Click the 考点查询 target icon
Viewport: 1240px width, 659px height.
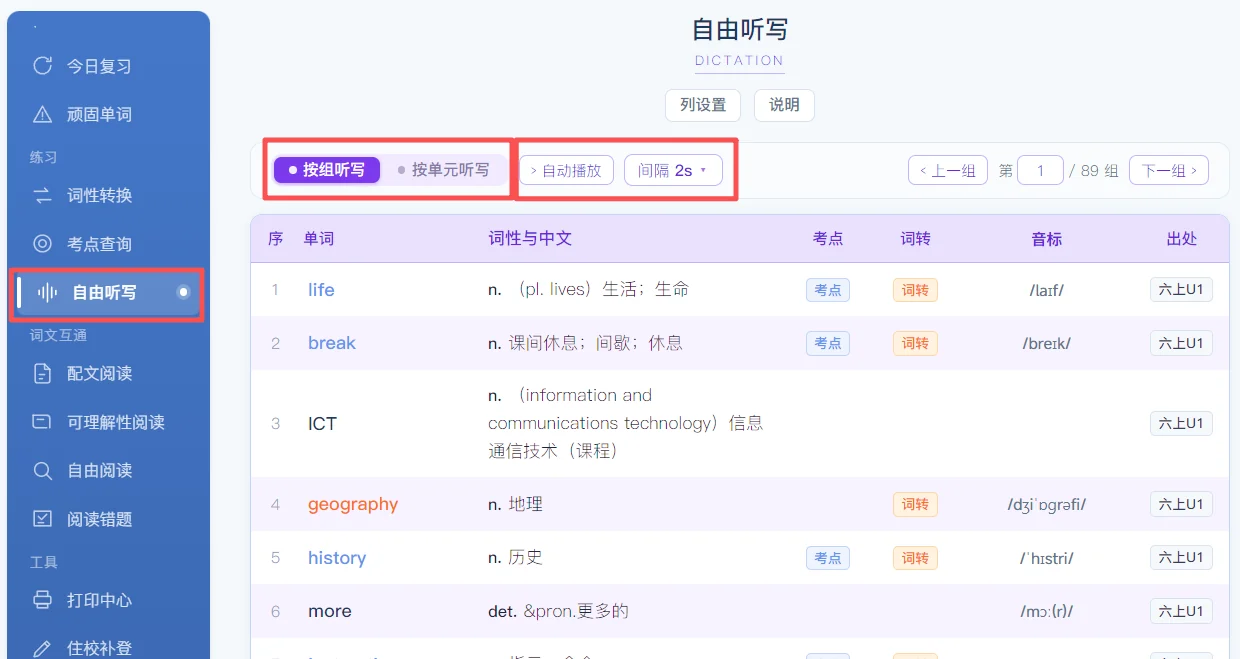(42, 244)
